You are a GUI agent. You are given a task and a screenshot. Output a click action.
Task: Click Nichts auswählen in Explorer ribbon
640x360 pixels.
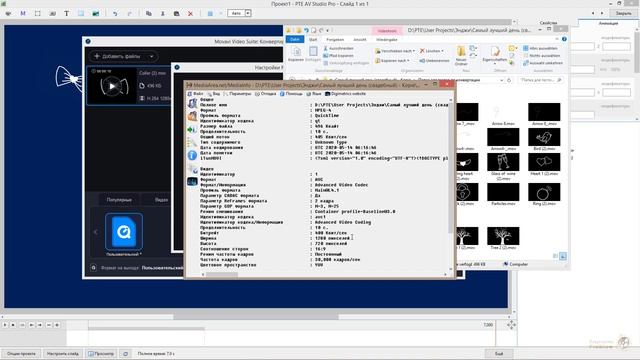click(x=541, y=56)
